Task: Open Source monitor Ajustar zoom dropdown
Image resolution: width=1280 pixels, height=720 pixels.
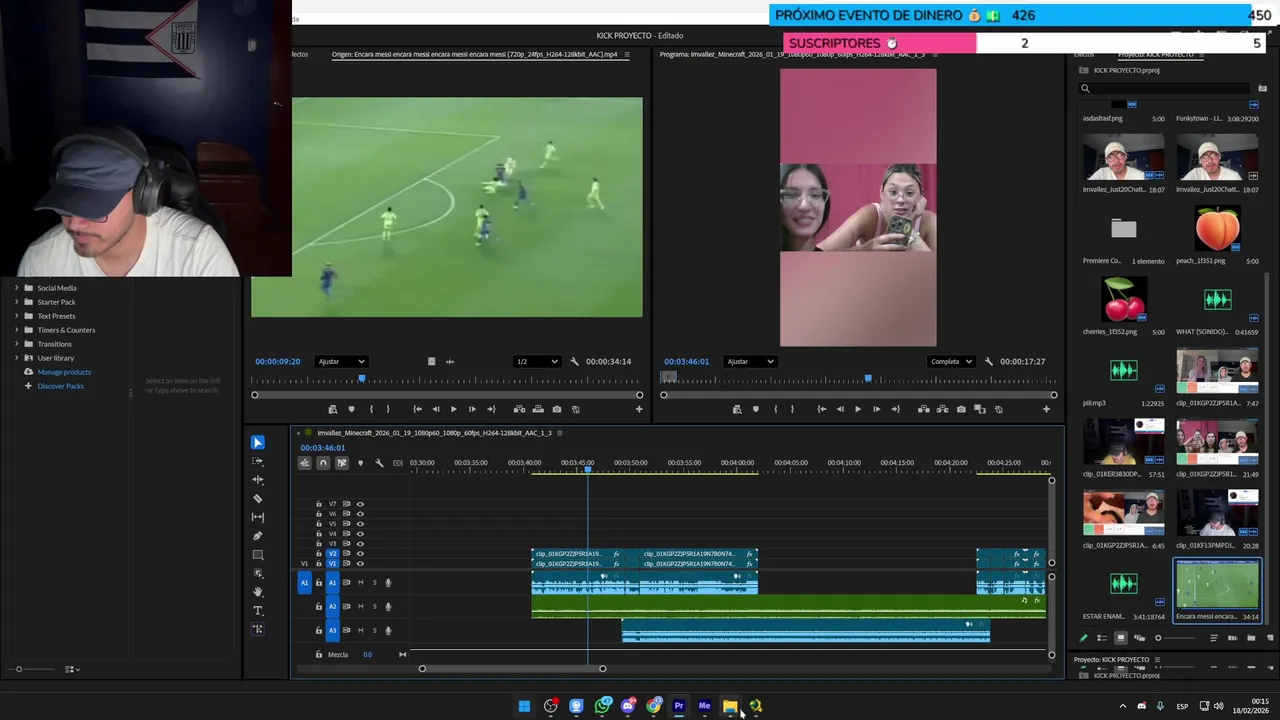Action: pos(341,361)
